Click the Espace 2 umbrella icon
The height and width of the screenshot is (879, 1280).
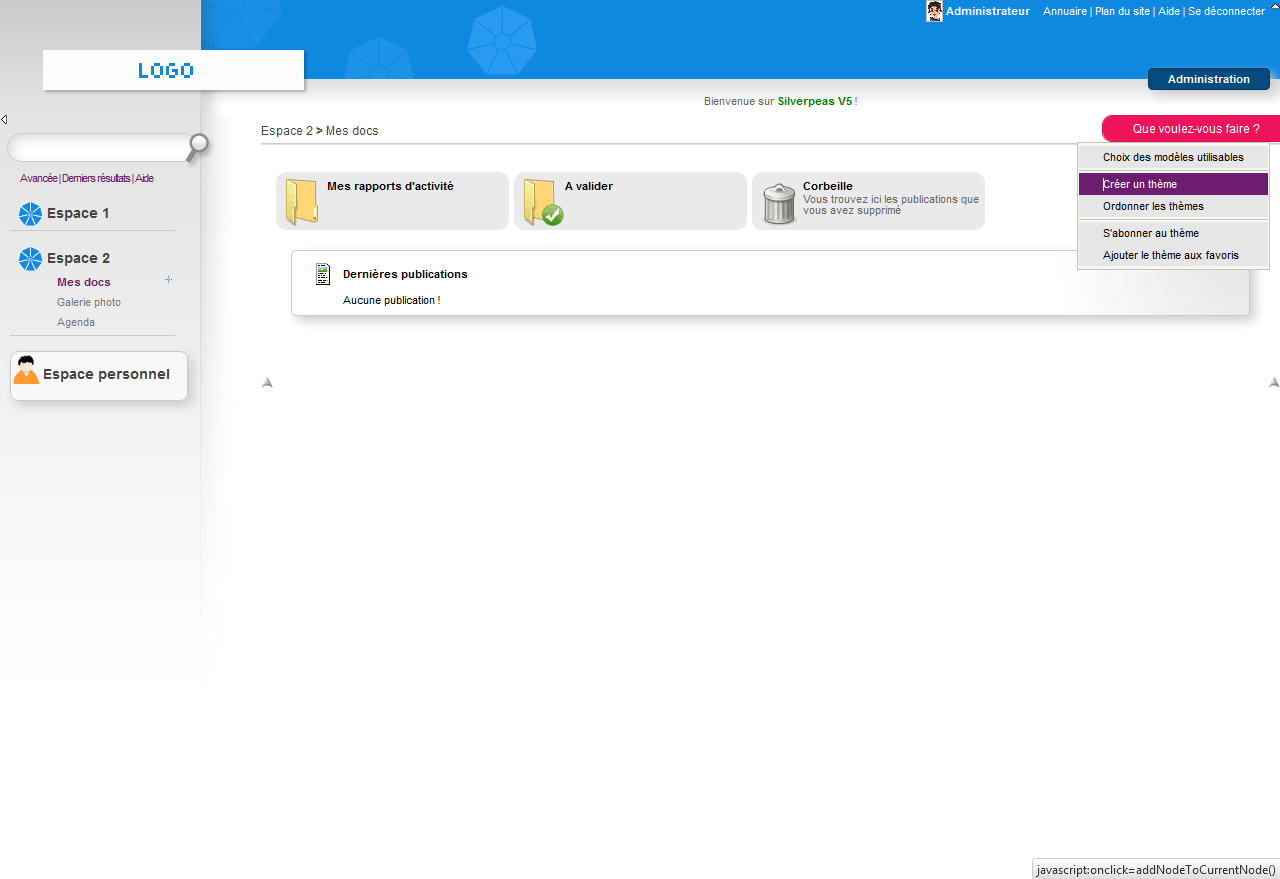click(31, 259)
